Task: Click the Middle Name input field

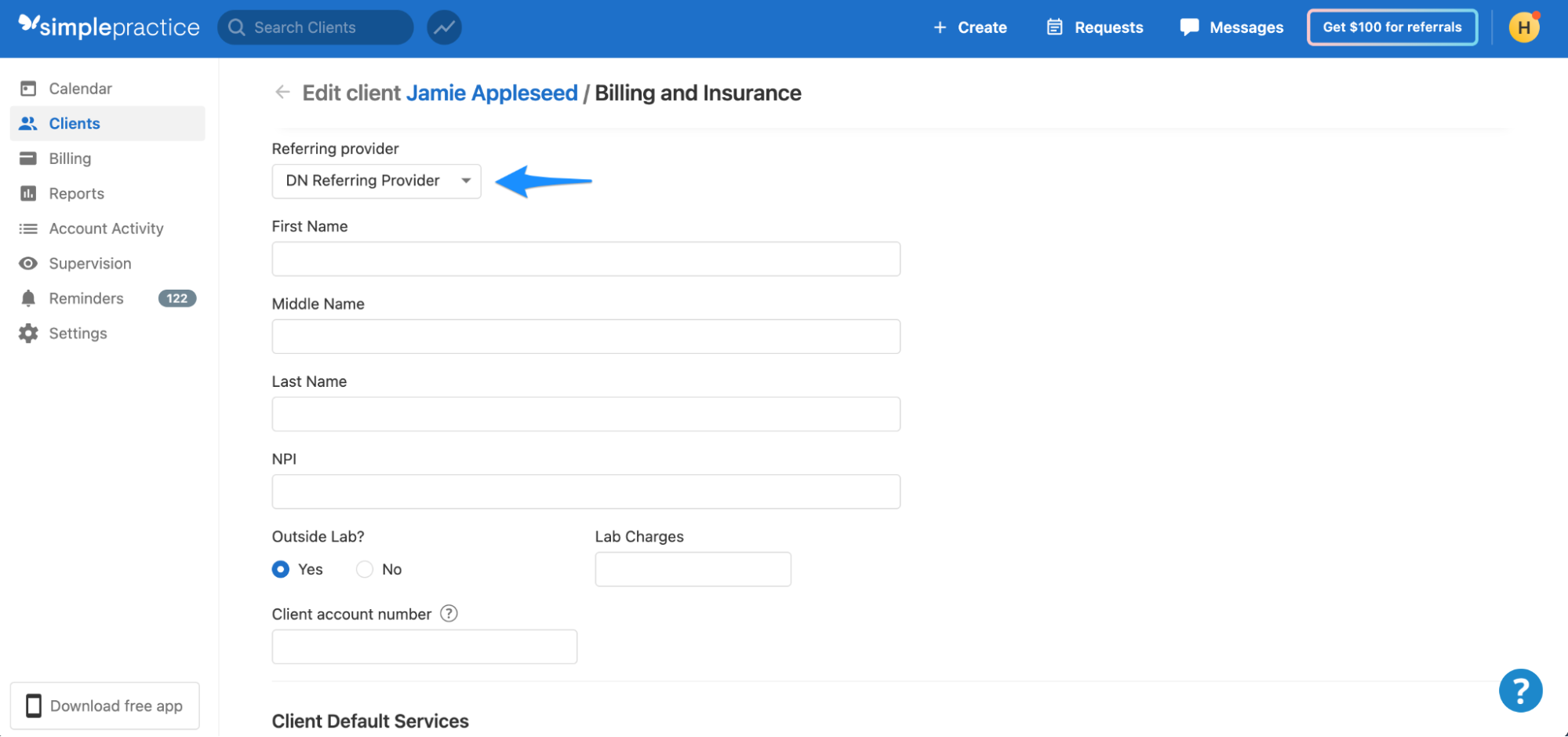Action: pos(586,337)
